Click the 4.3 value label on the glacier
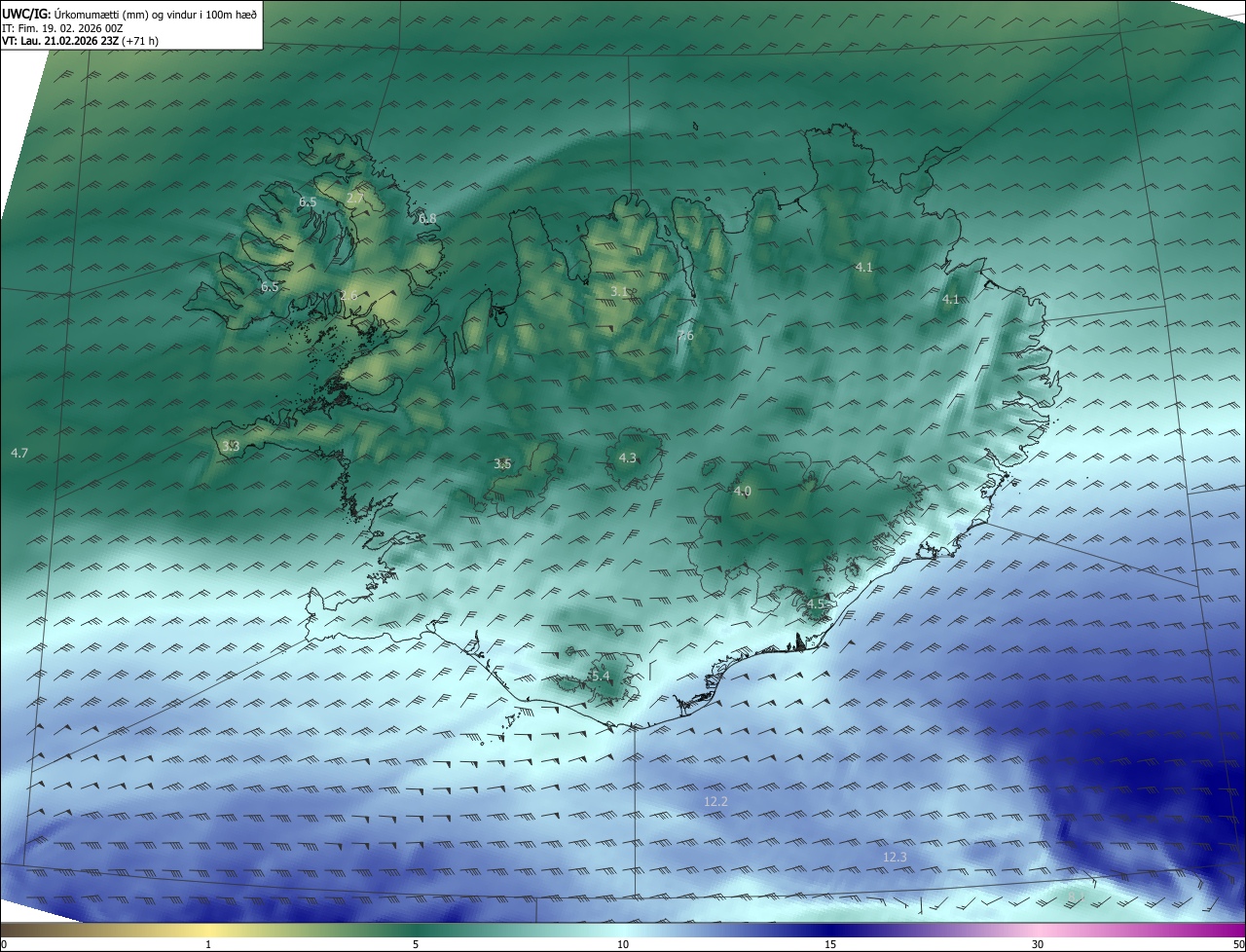Image resolution: width=1246 pixels, height=952 pixels. click(628, 458)
